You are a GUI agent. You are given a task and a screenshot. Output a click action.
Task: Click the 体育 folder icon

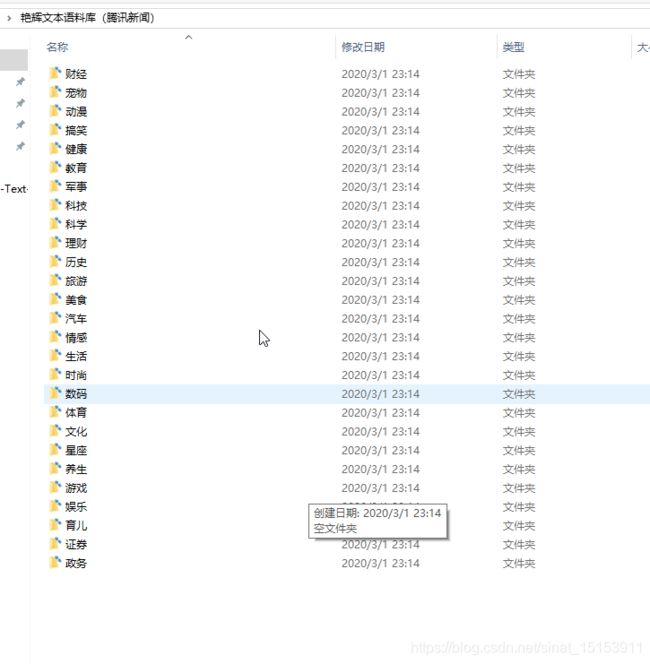click(x=55, y=412)
